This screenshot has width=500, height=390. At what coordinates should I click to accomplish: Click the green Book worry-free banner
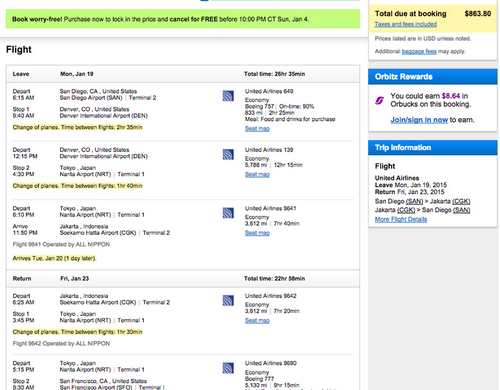[x=183, y=19]
